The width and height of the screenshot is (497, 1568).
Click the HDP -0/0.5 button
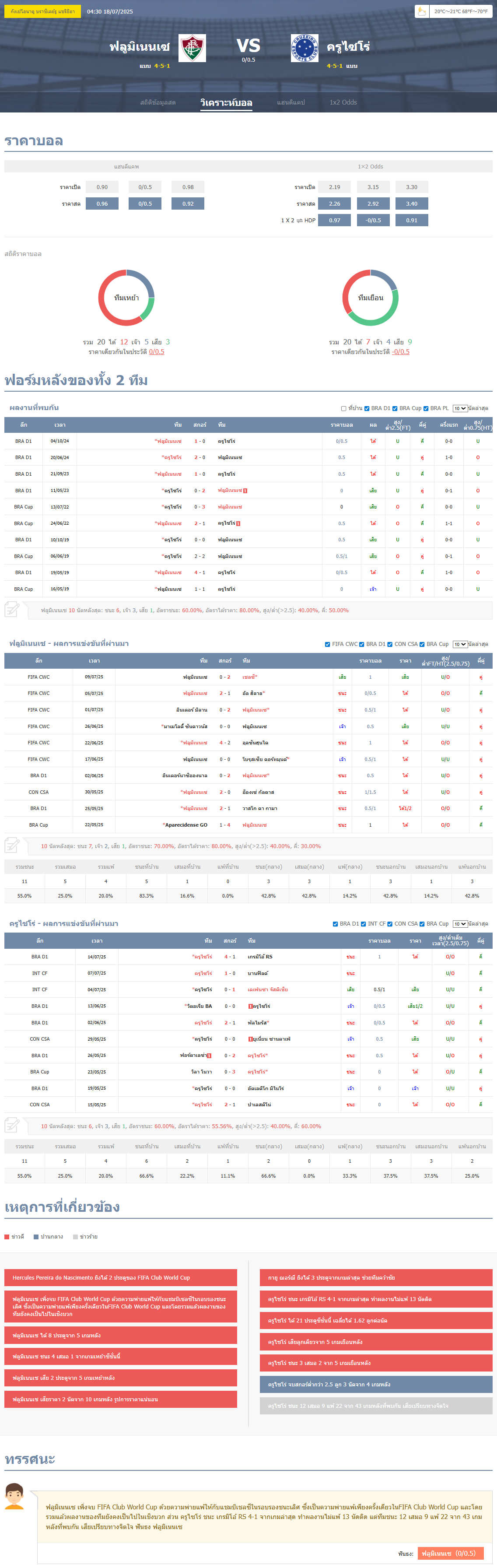373,221
